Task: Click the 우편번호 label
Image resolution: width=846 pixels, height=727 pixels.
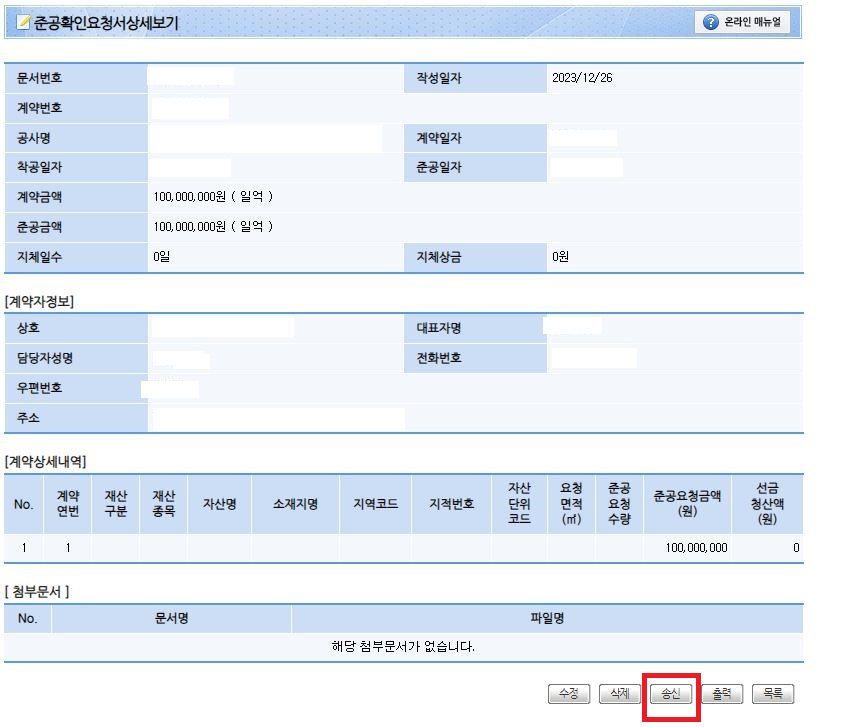Action: coord(39,388)
